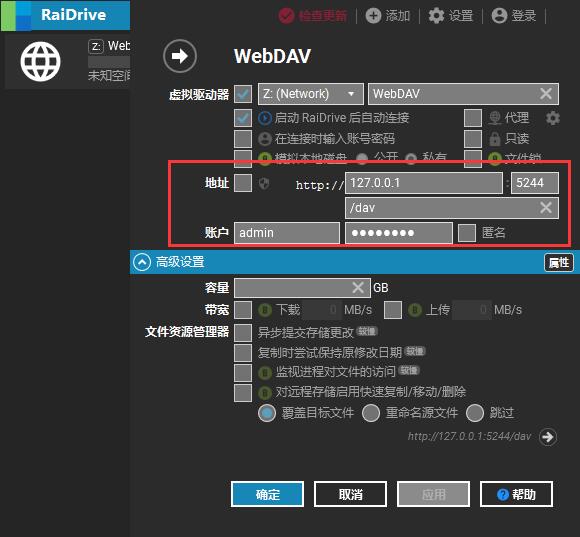
Task: Click the shield icon next to address
Action: coord(264,183)
